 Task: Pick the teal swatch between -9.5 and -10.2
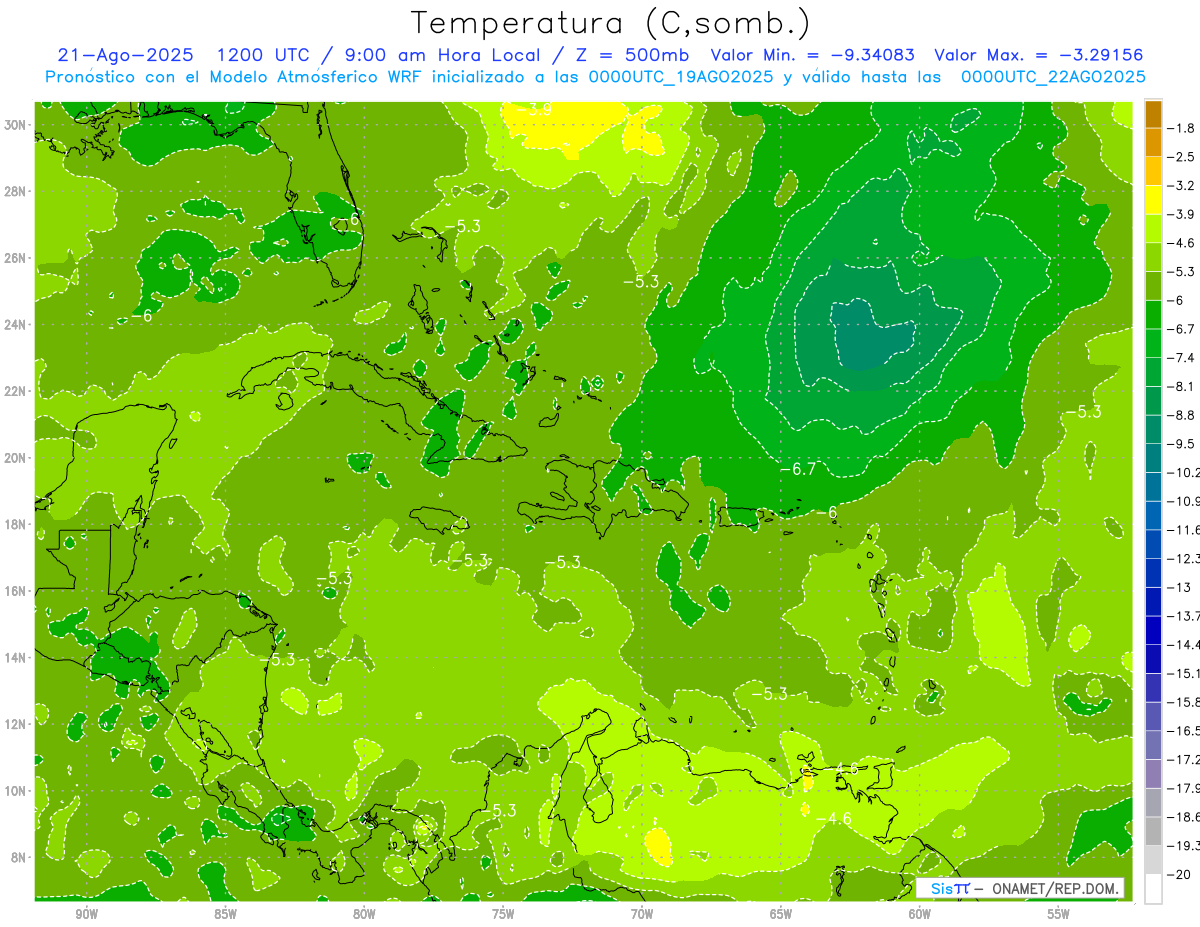pos(1154,457)
